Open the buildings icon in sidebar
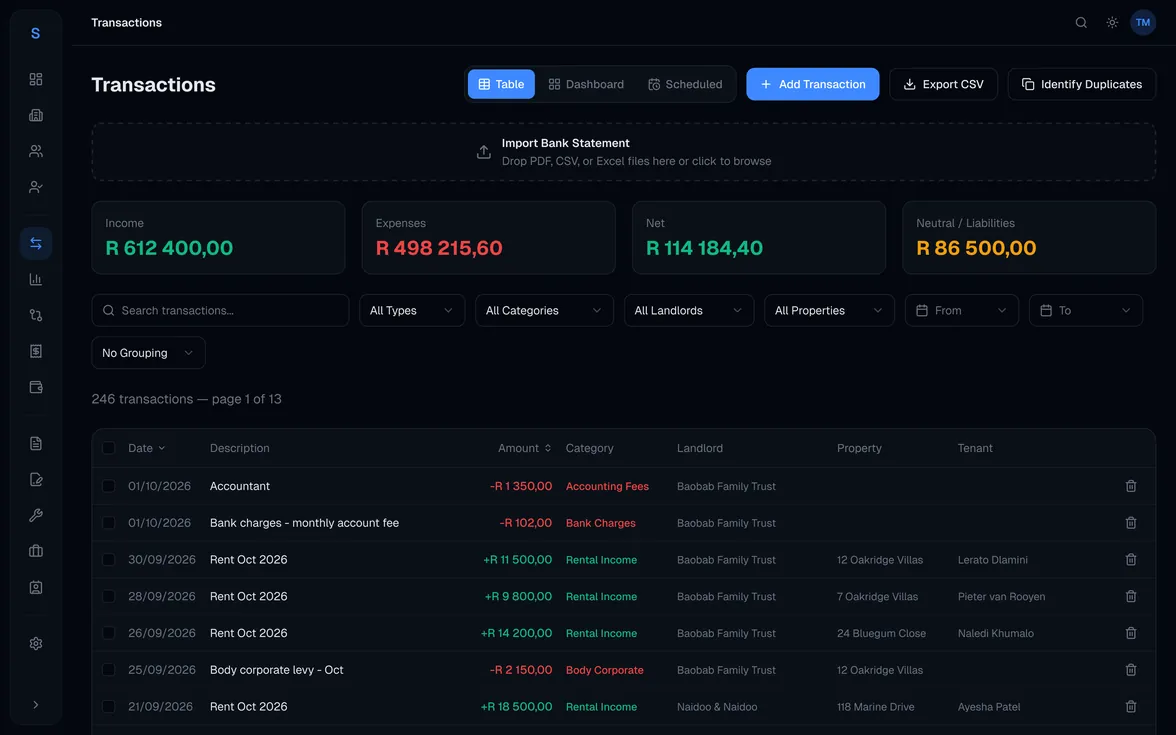The height and width of the screenshot is (735, 1176). pos(35,116)
